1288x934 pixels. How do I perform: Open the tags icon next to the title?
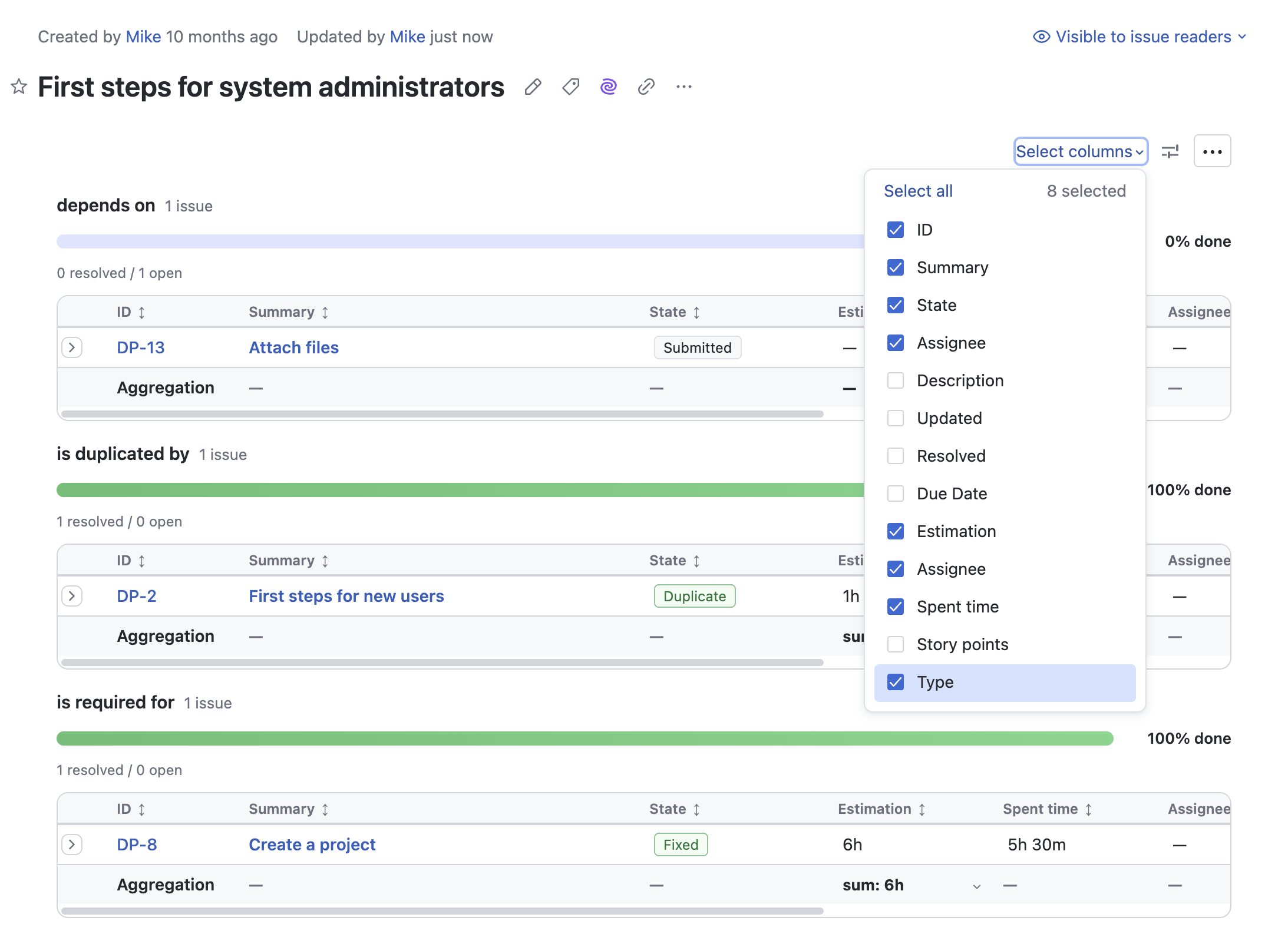point(570,87)
